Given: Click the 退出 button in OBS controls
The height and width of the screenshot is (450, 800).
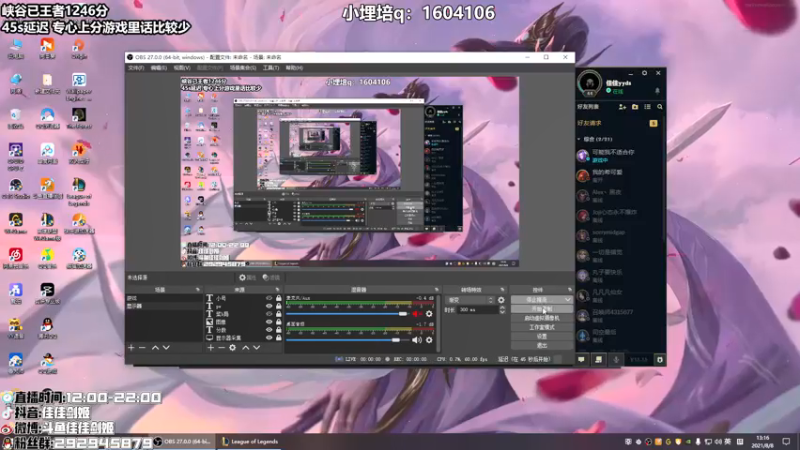Looking at the screenshot, I should (541, 346).
